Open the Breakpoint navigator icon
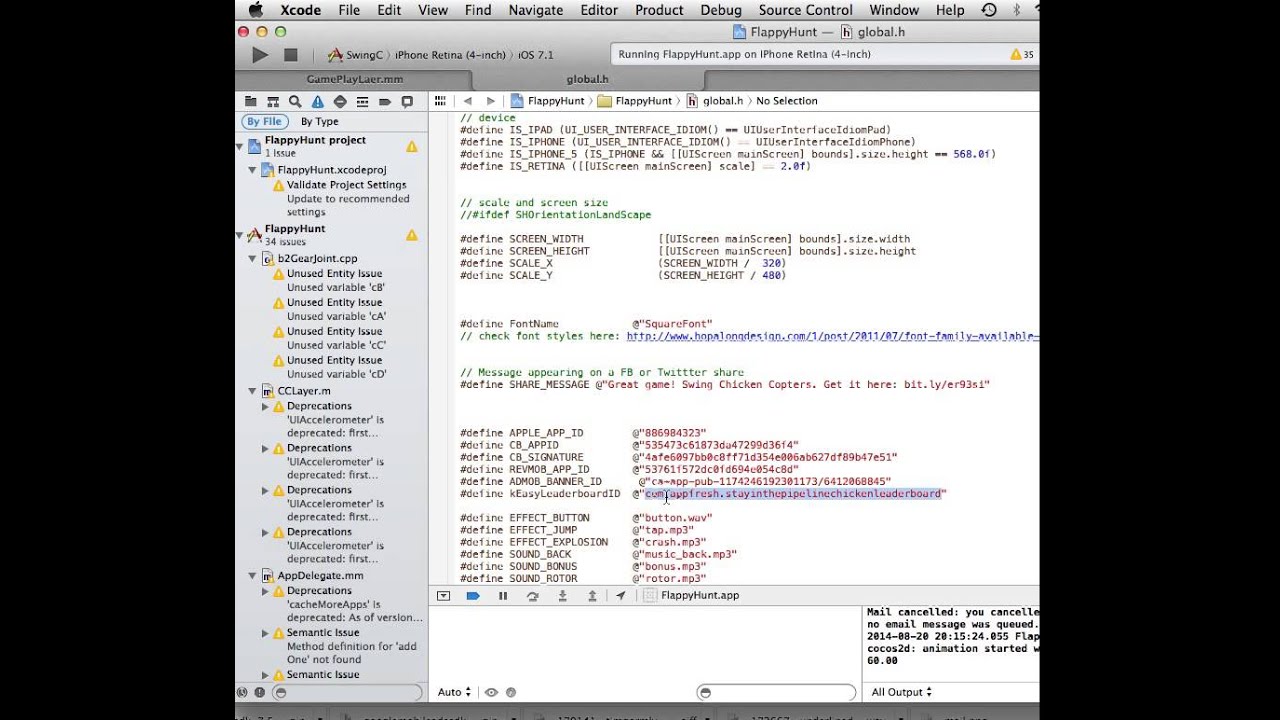1280x720 pixels. (385, 101)
